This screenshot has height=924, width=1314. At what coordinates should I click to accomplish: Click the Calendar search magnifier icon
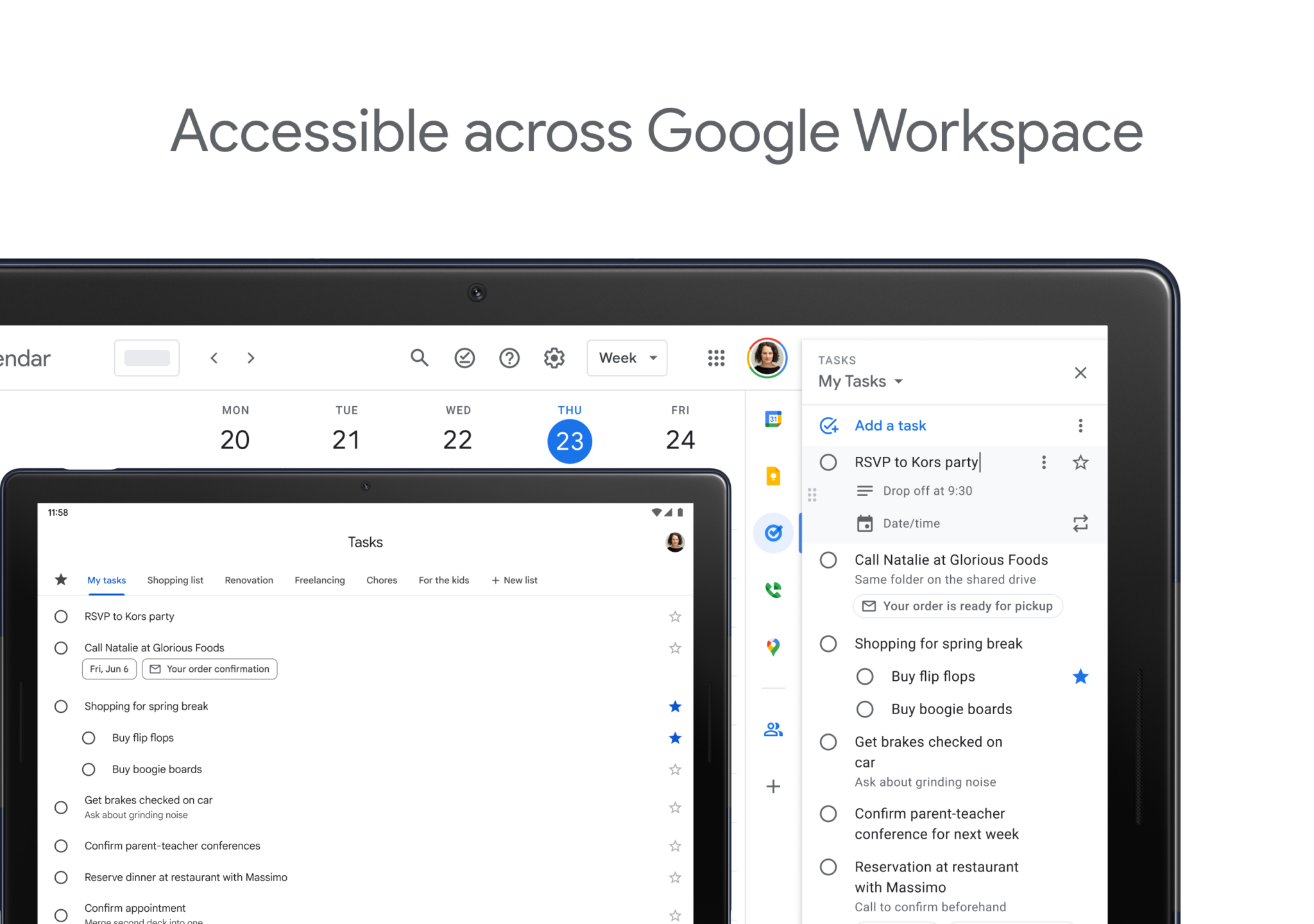419,357
